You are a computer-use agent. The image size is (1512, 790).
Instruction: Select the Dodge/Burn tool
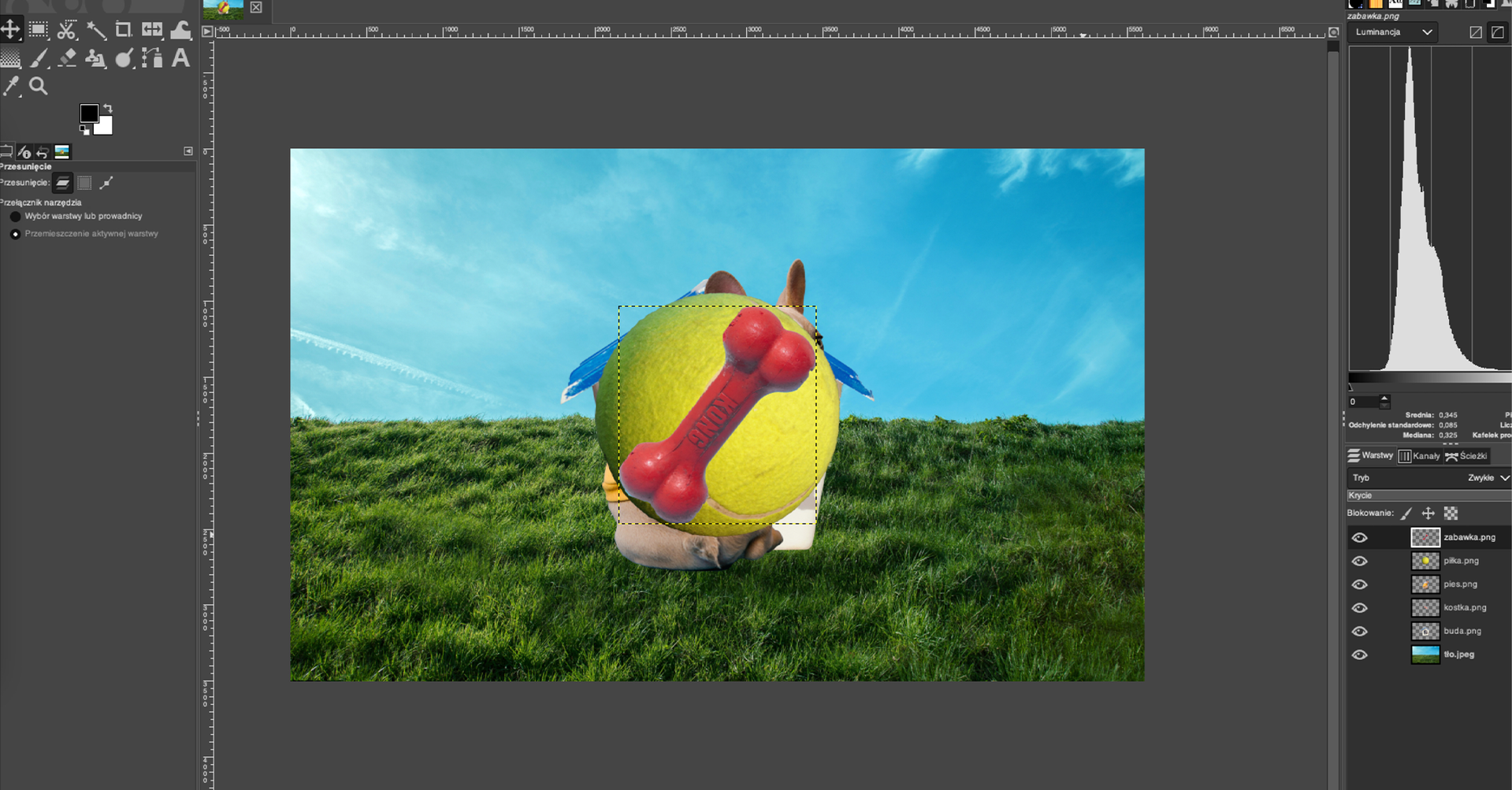pyautogui.click(x=124, y=58)
